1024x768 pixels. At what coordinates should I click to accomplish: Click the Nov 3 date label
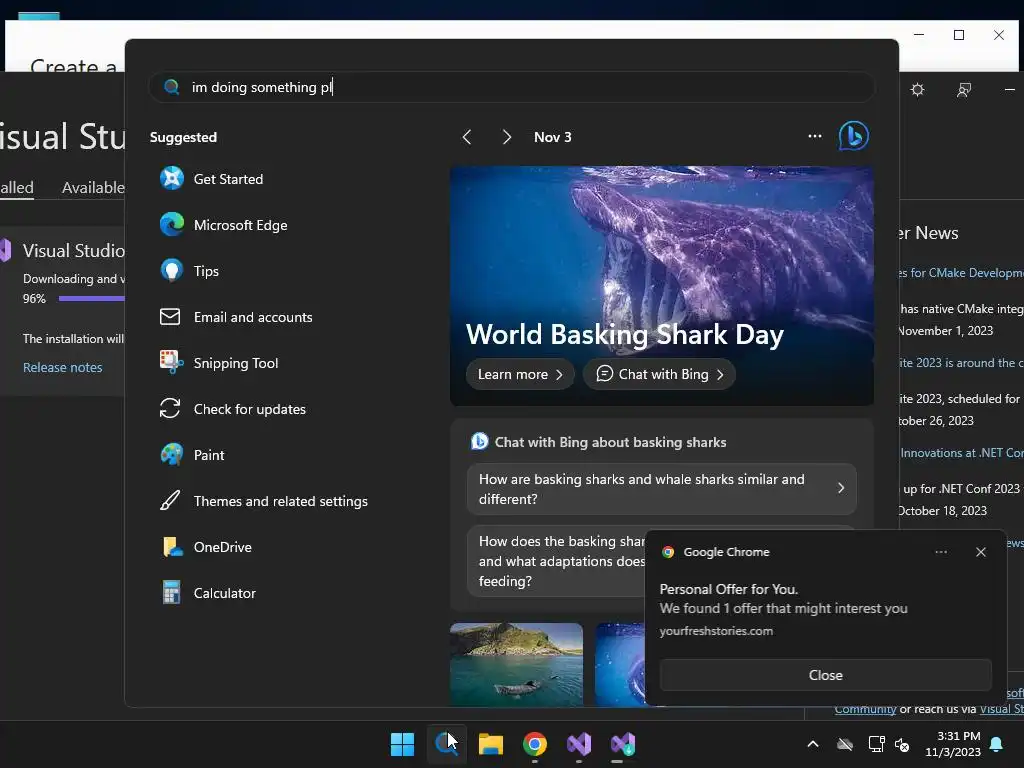click(552, 137)
